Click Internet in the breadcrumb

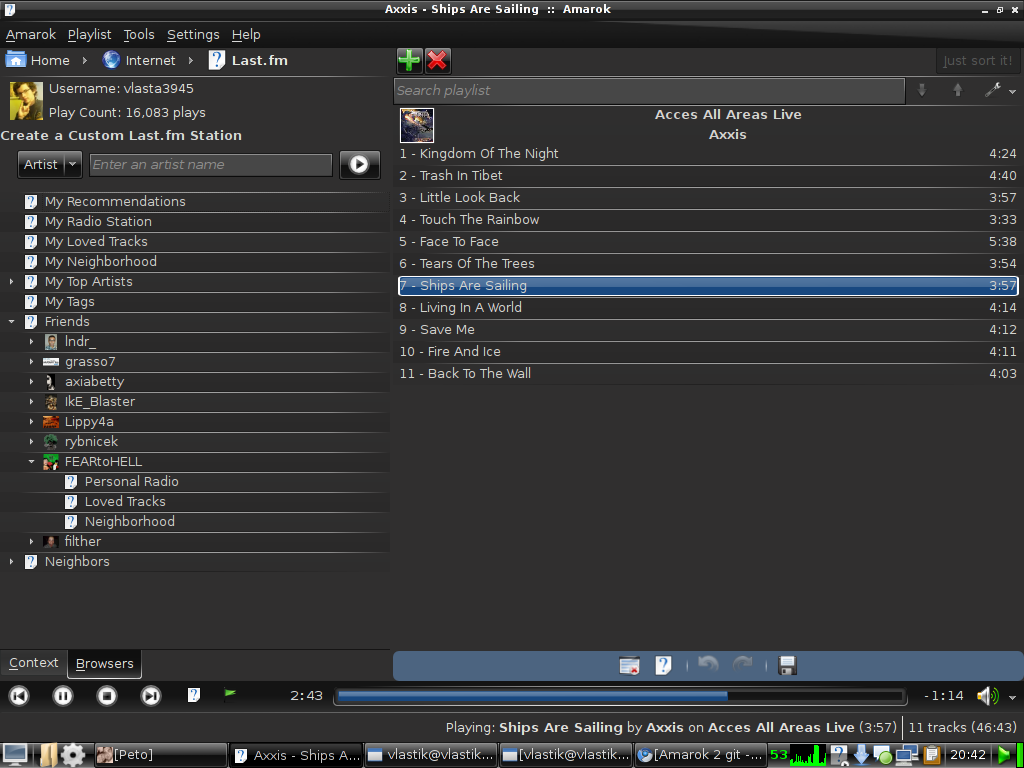(150, 60)
